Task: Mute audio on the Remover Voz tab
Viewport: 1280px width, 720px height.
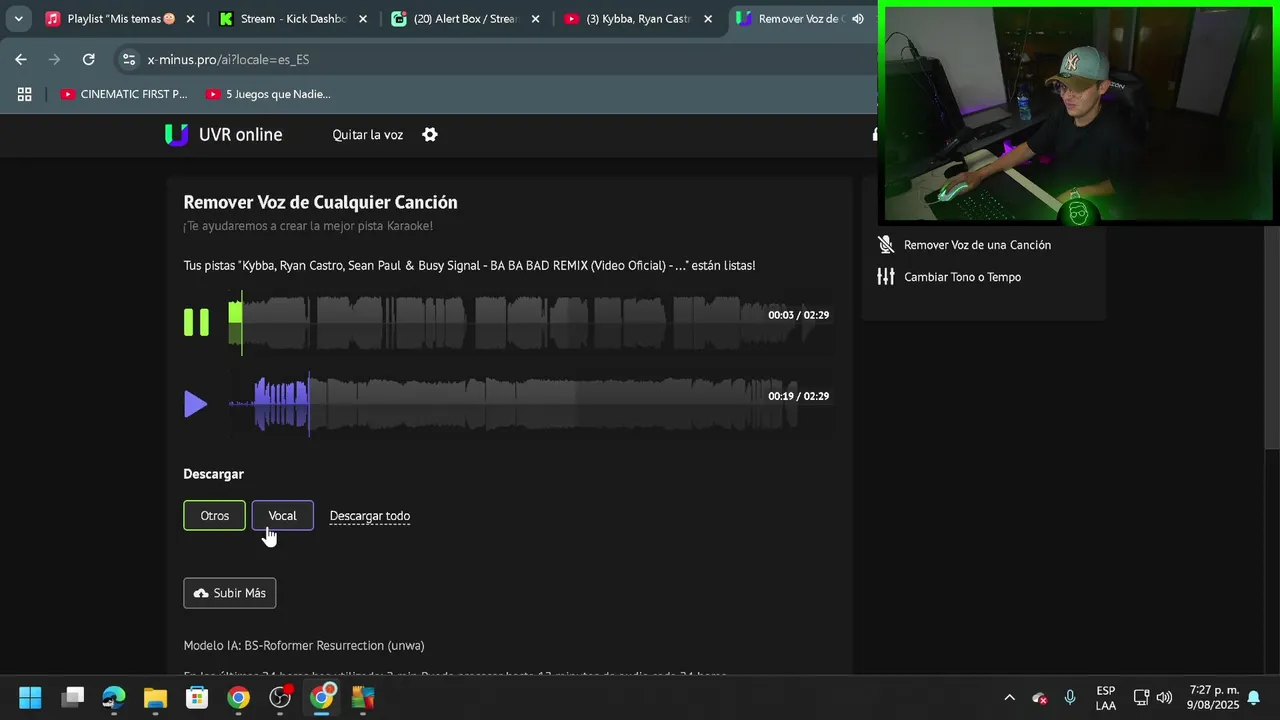Action: (x=857, y=19)
